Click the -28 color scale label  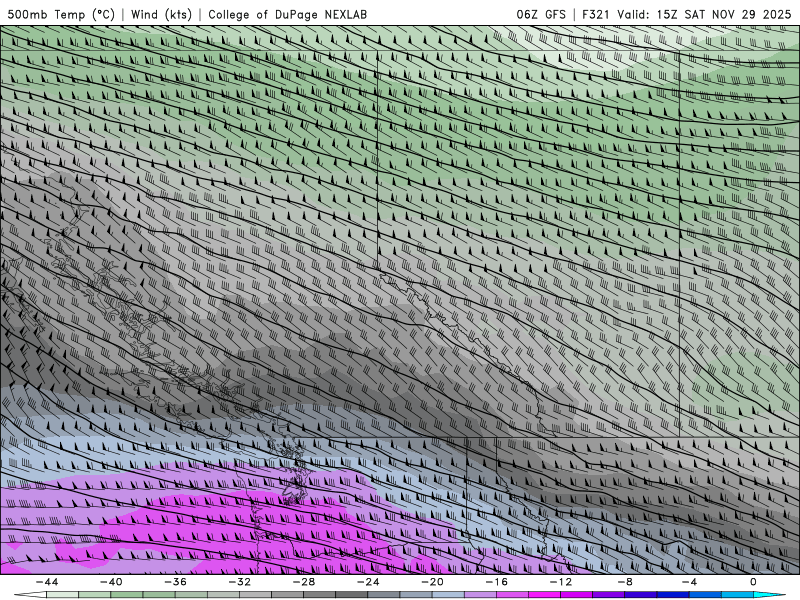[304, 582]
